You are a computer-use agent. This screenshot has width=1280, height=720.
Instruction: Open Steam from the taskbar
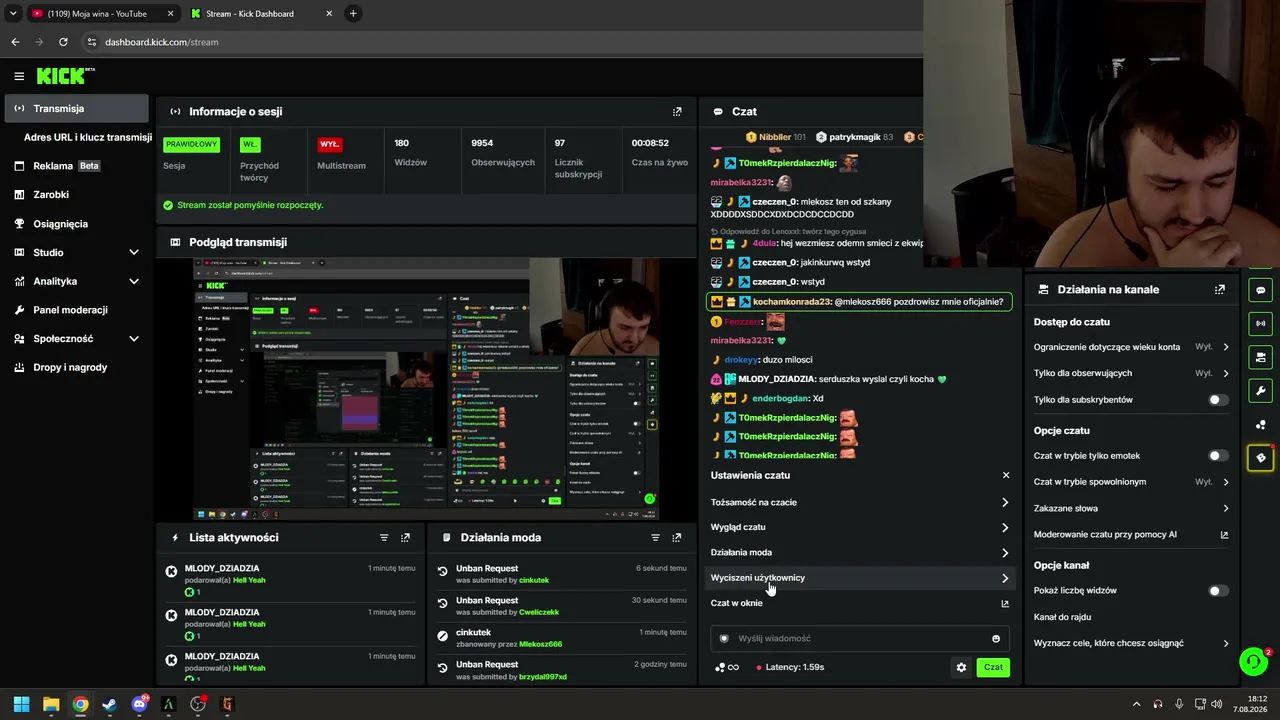pos(109,704)
